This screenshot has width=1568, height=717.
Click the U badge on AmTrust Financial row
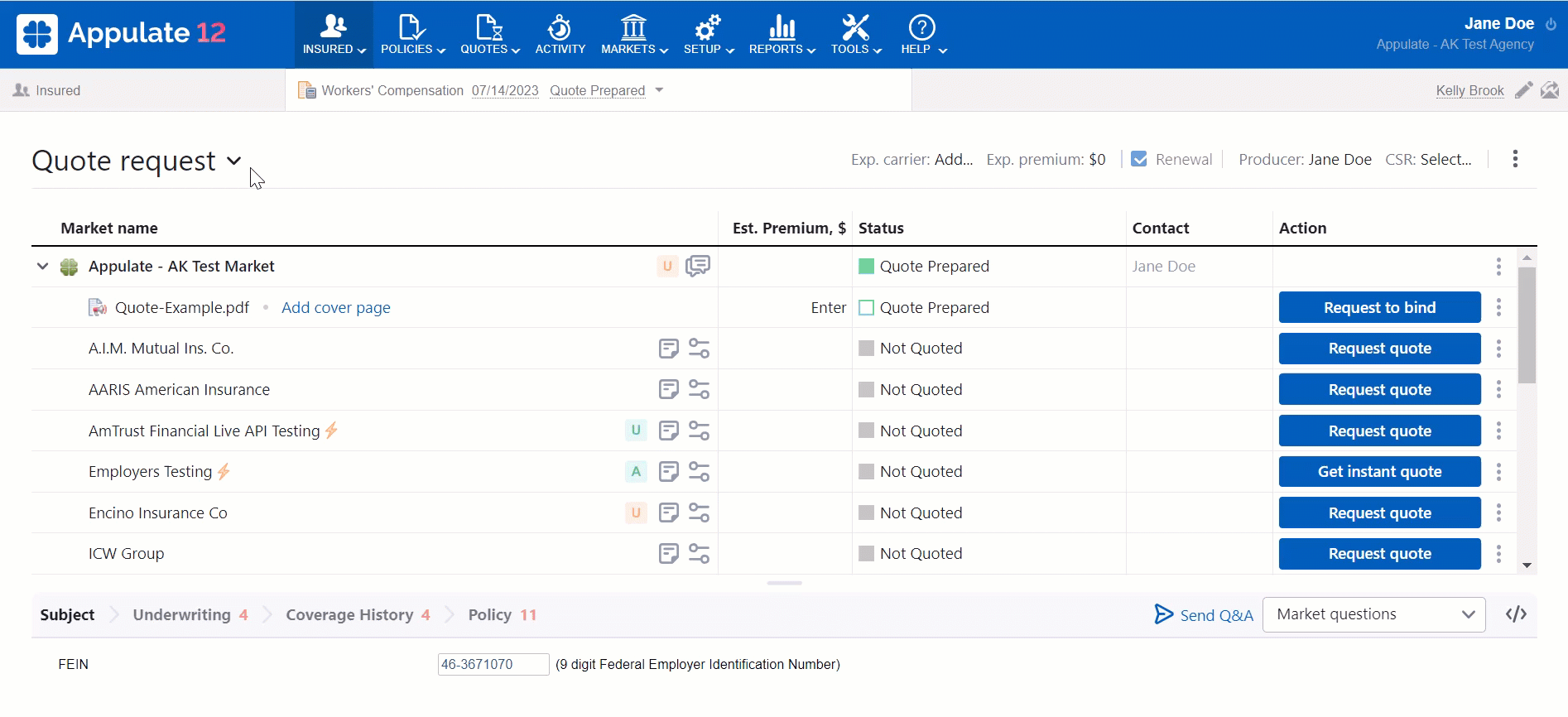pyautogui.click(x=636, y=431)
